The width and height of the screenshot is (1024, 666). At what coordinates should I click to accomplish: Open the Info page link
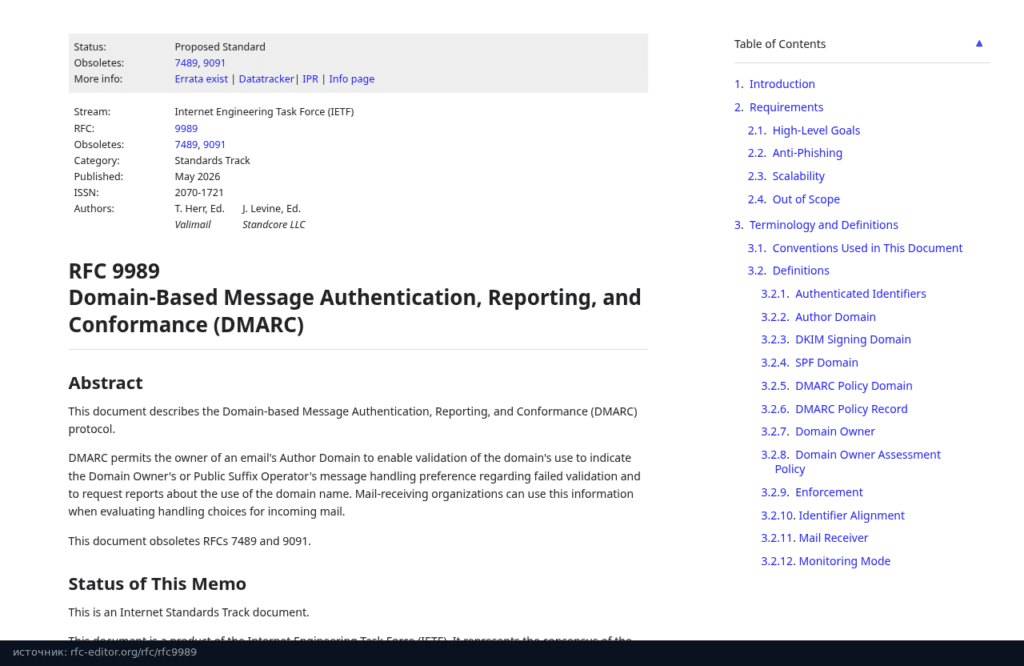[x=351, y=79]
